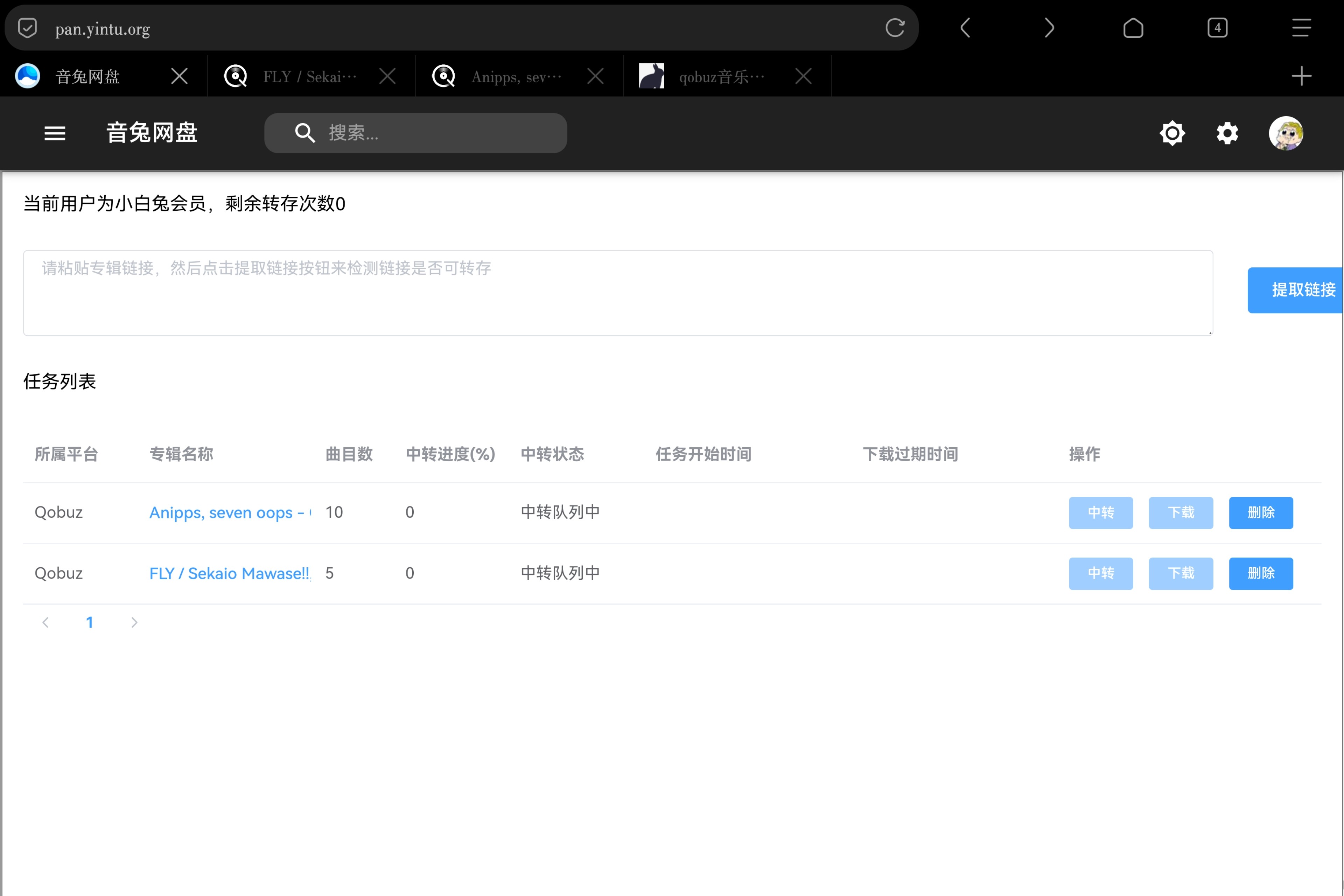The height and width of the screenshot is (896, 1344).
Task: Click the pan.yintu.org address bar
Action: tap(462, 28)
